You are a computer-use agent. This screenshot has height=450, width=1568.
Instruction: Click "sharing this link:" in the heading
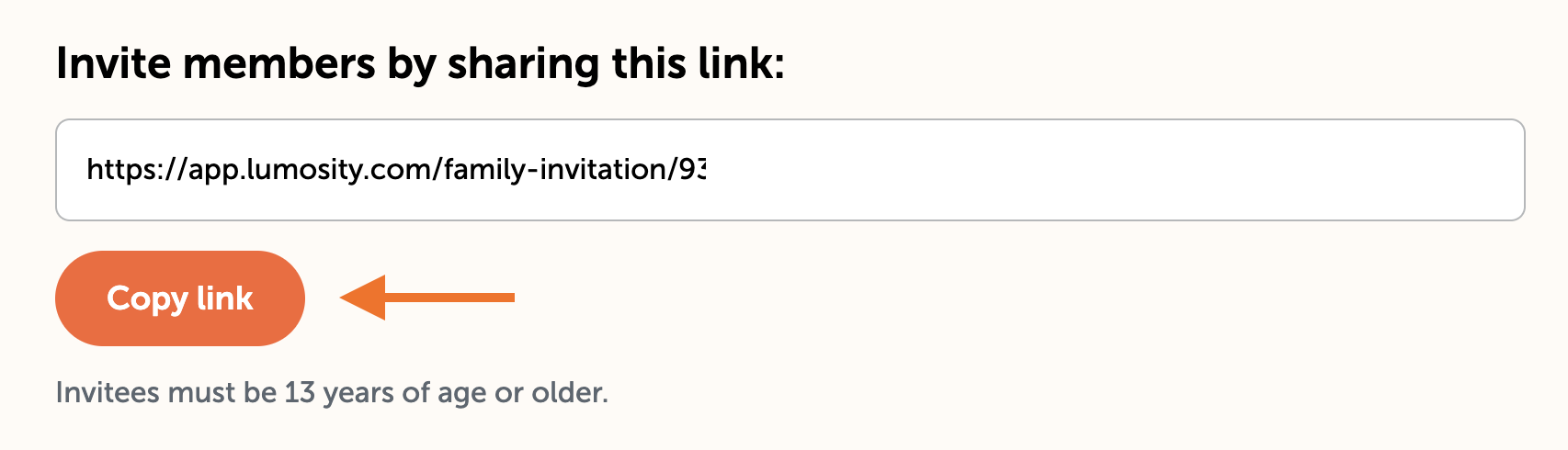pyautogui.click(x=616, y=64)
